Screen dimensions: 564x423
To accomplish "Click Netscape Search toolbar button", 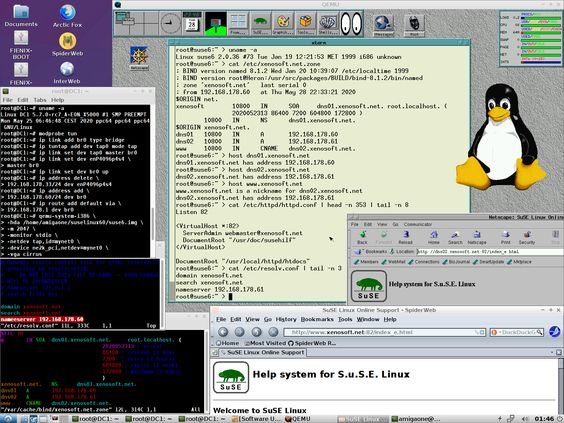I will pyautogui.click(x=455, y=238).
